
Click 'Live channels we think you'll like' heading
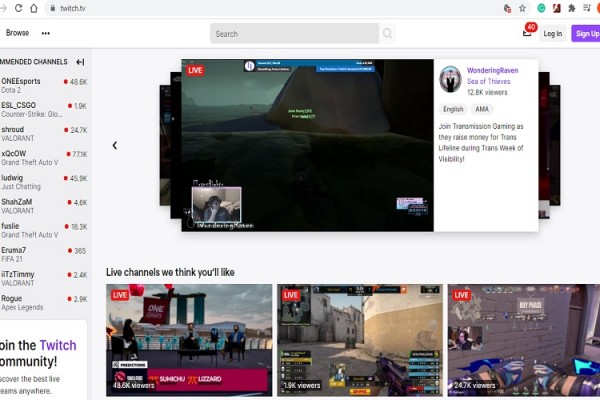coord(170,272)
